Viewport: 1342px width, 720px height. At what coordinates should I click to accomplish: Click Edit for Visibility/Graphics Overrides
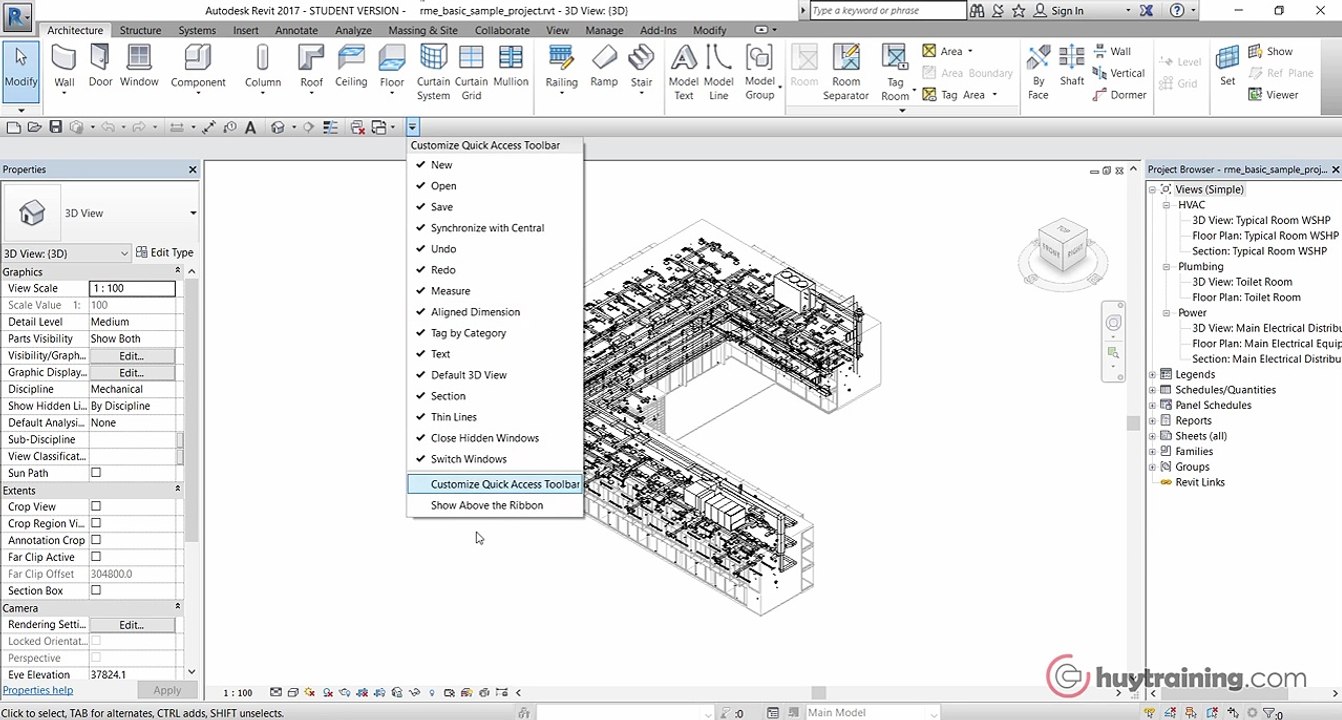[x=132, y=356]
